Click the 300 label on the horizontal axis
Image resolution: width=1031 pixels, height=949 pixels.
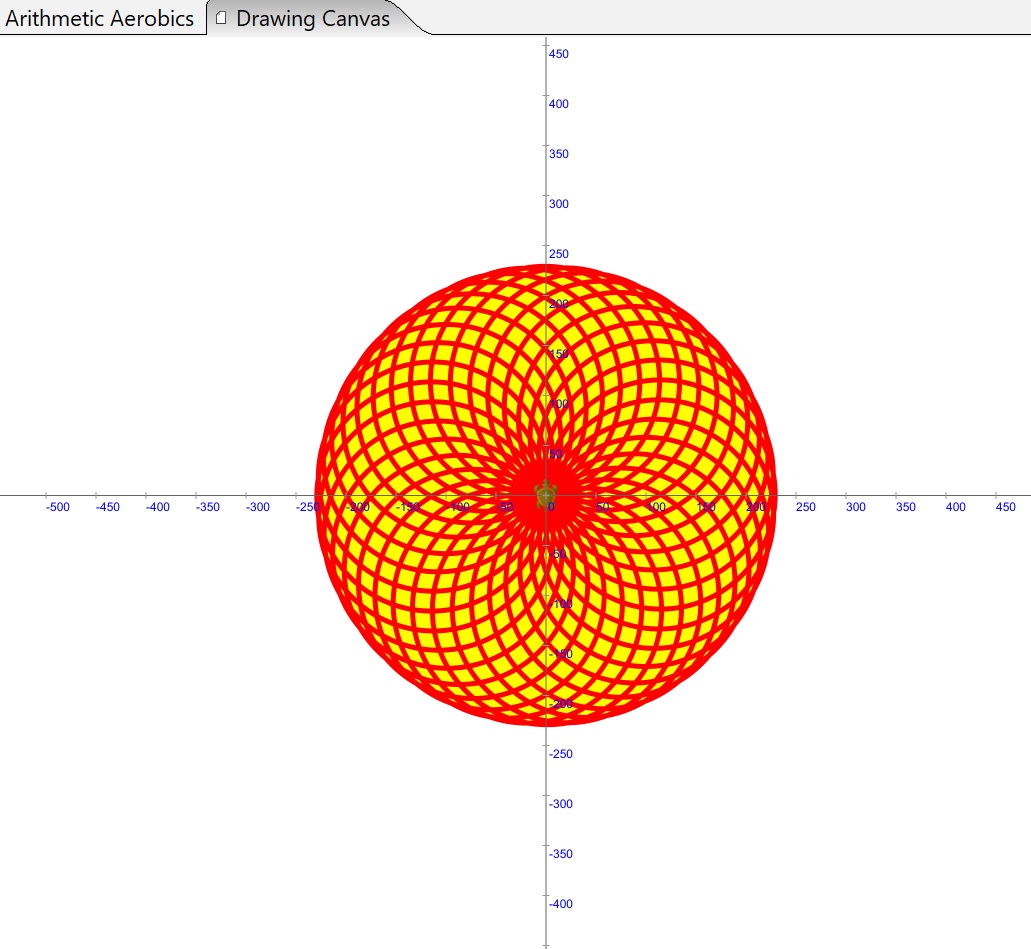(x=856, y=507)
